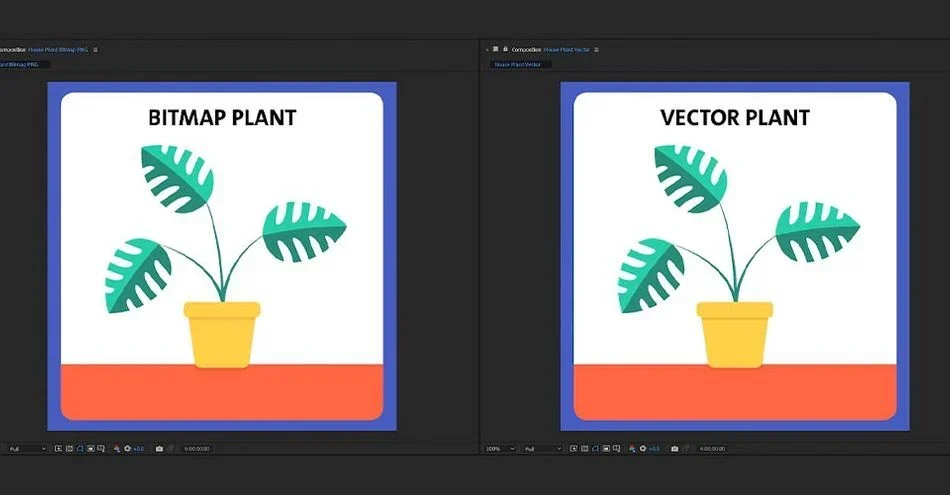This screenshot has width=950, height=495.
Task: Click preview timecode in Vector viewer
Action: pos(712,449)
